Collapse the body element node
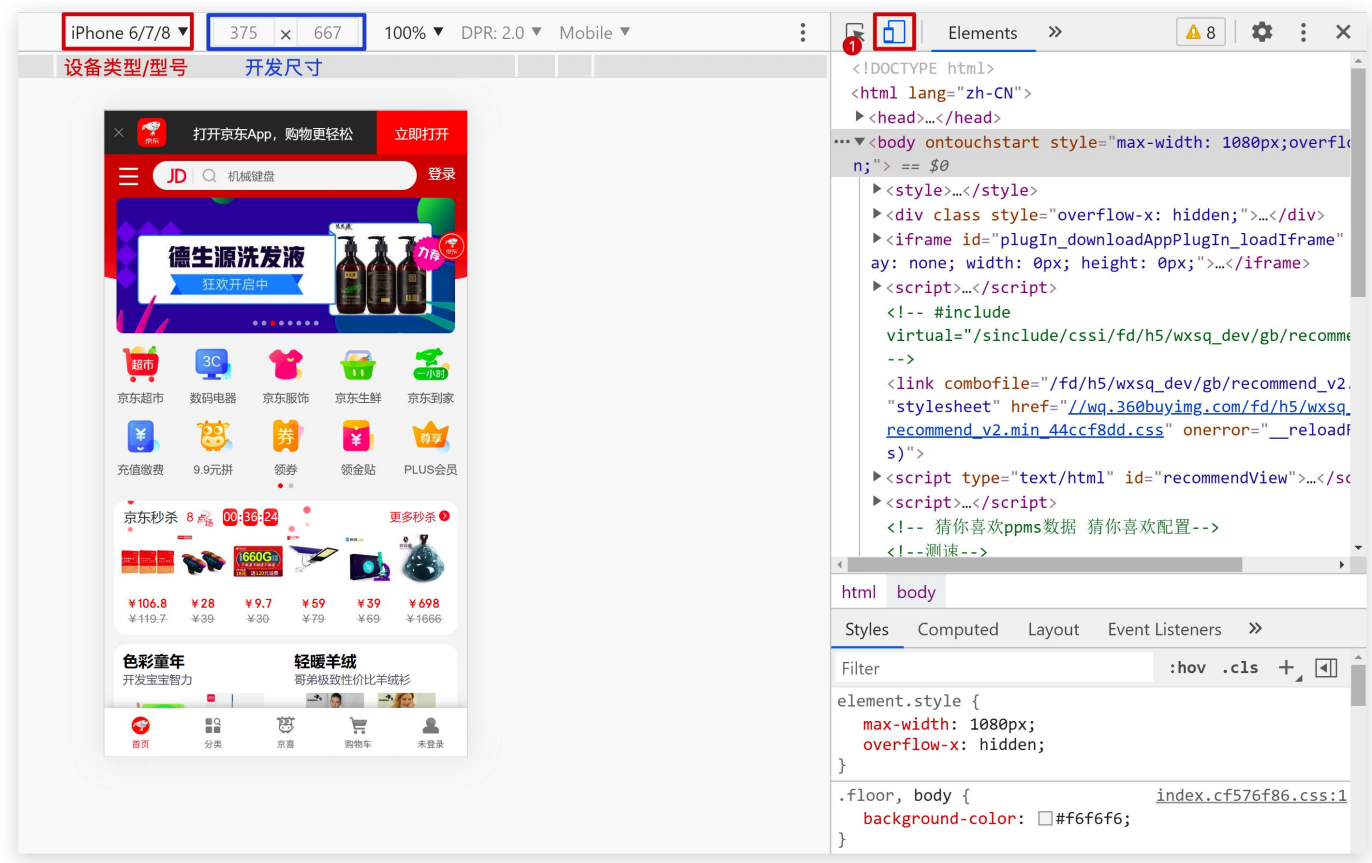1372x863 pixels. (x=859, y=142)
